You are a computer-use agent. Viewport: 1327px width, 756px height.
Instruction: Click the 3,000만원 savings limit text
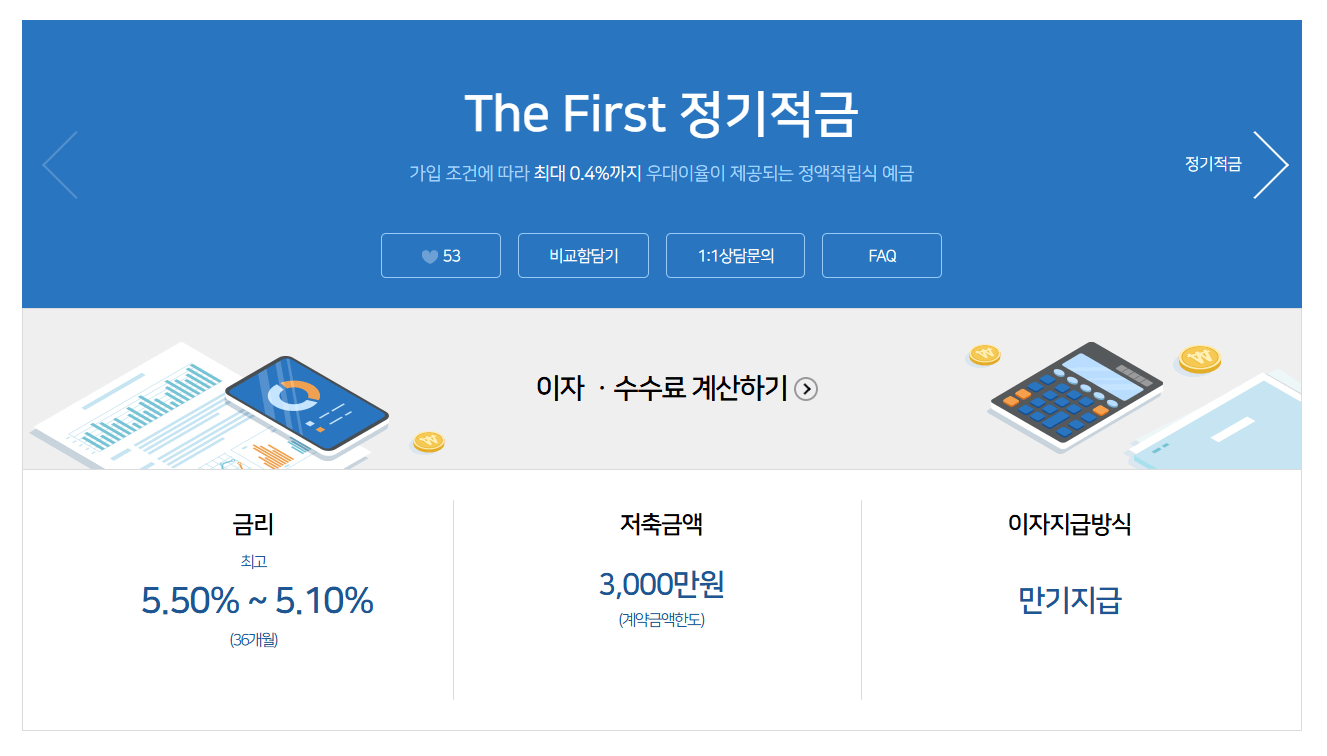[660, 587]
